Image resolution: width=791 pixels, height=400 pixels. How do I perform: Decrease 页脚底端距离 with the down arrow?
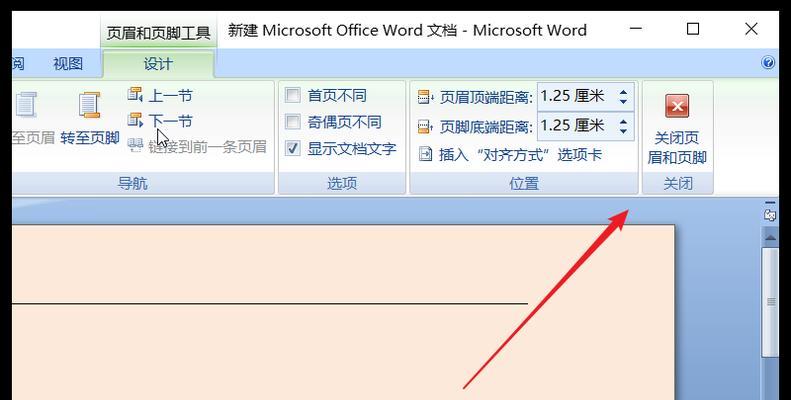(x=624, y=131)
